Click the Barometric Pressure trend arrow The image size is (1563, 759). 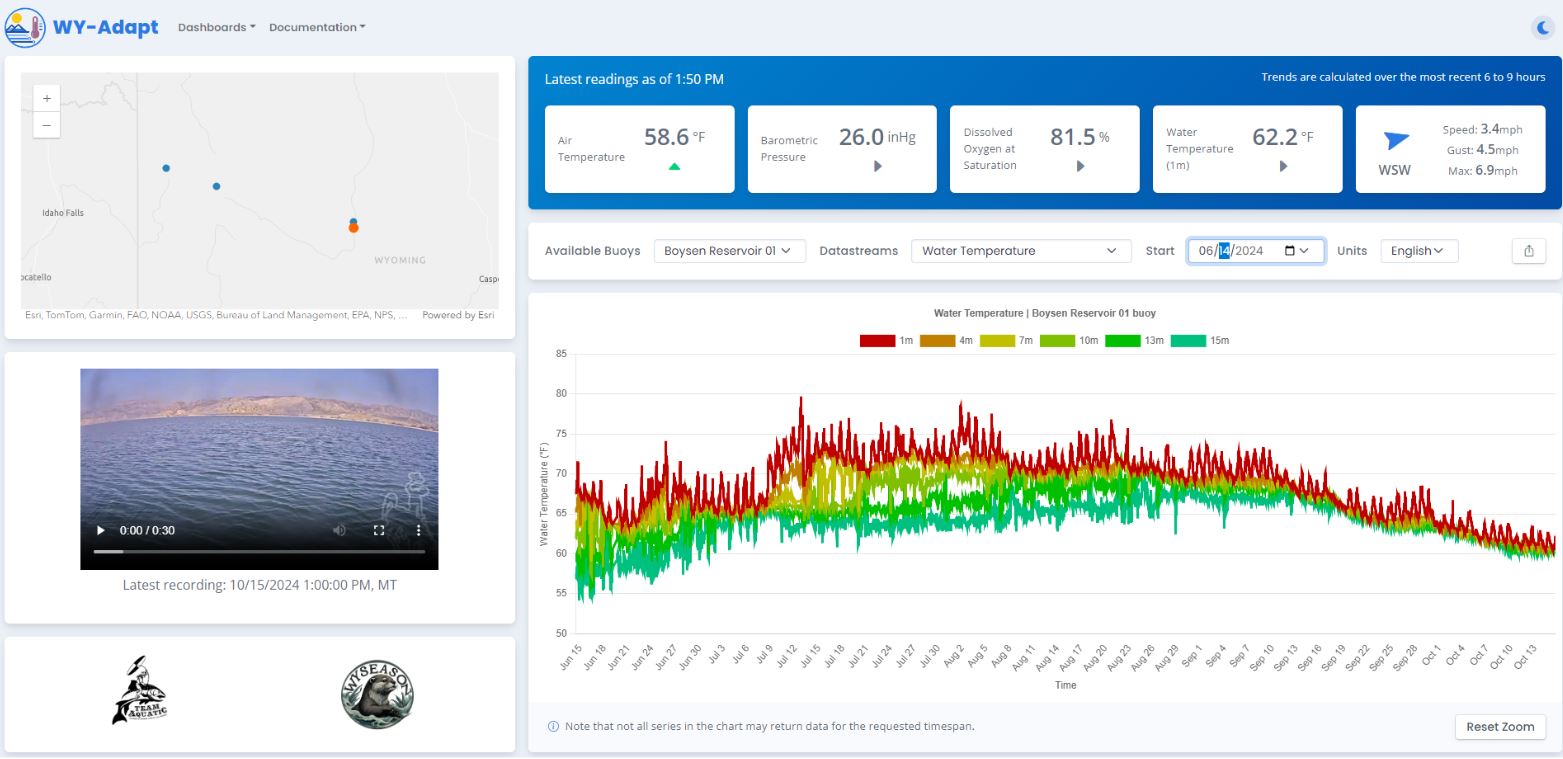click(878, 167)
